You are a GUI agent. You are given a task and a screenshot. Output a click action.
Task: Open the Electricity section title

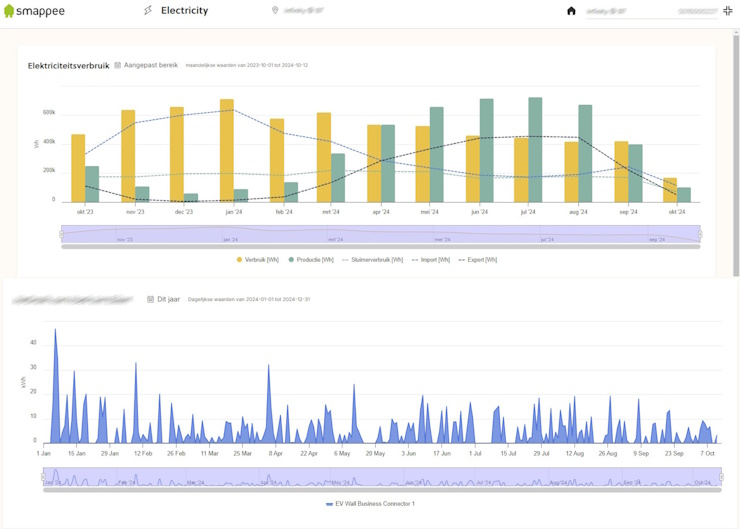185,10
